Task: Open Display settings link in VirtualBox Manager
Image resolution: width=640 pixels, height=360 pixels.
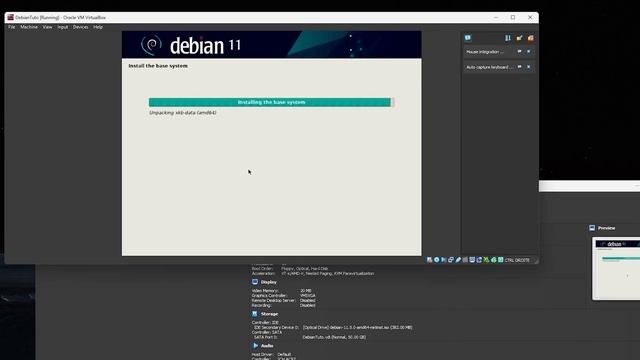Action: pos(269,282)
